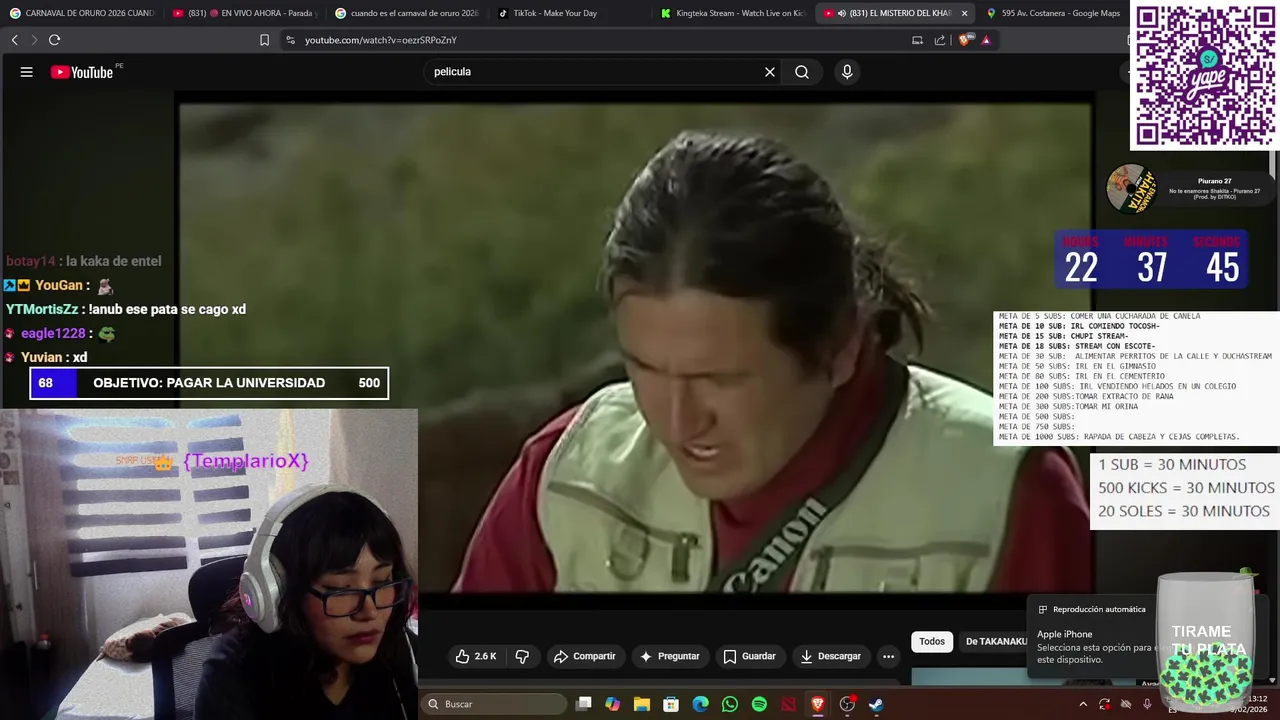
Task: Start voice search with the microphone
Action: pyautogui.click(x=847, y=72)
